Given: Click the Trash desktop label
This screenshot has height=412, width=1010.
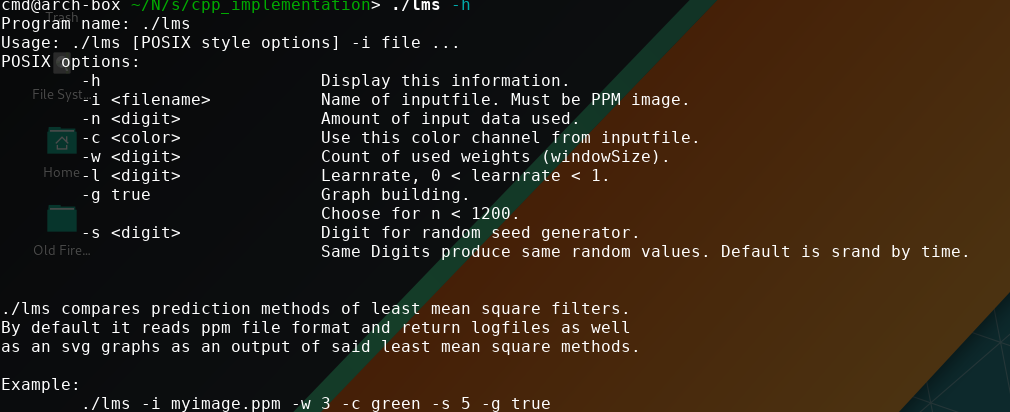Looking at the screenshot, I should (x=62, y=18).
